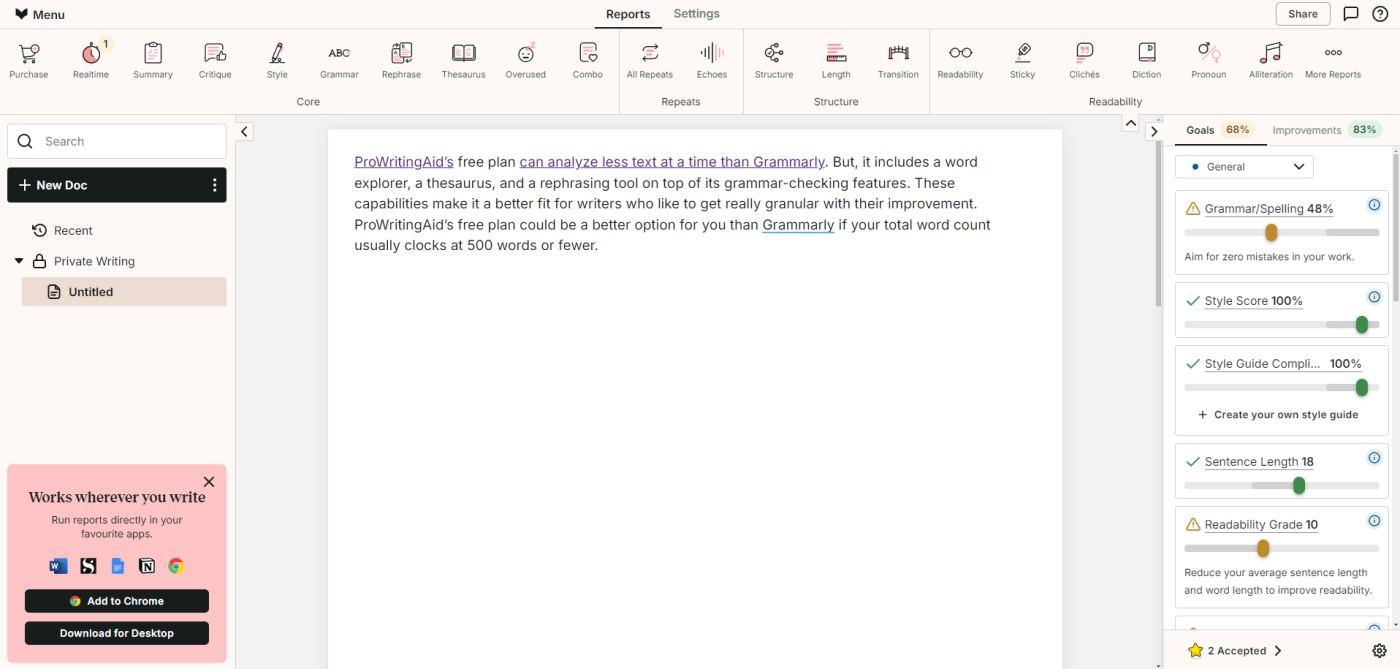The width and height of the screenshot is (1400, 669).
Task: Open the Summary report
Action: click(x=153, y=60)
